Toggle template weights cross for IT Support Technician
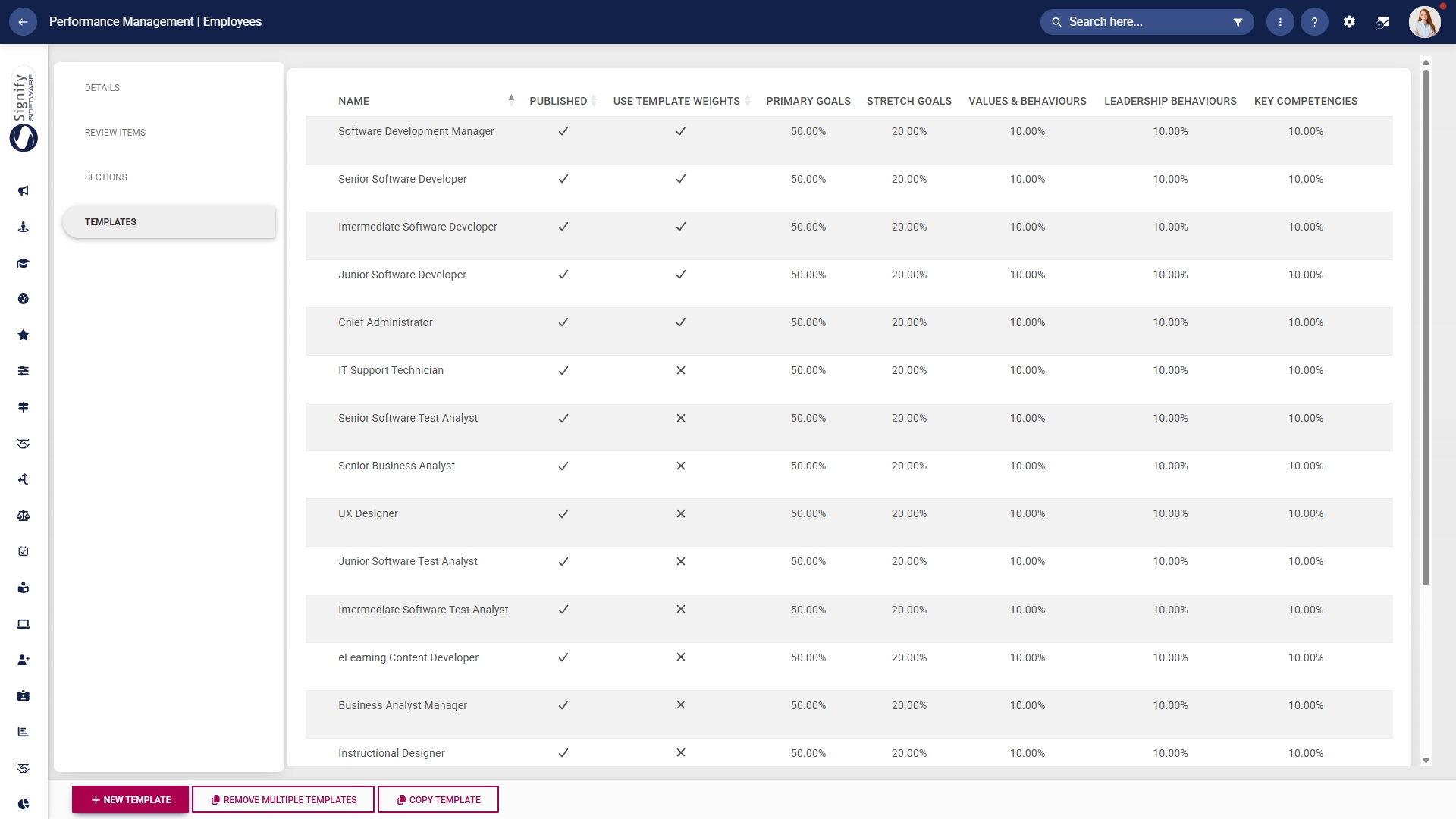 click(x=681, y=370)
